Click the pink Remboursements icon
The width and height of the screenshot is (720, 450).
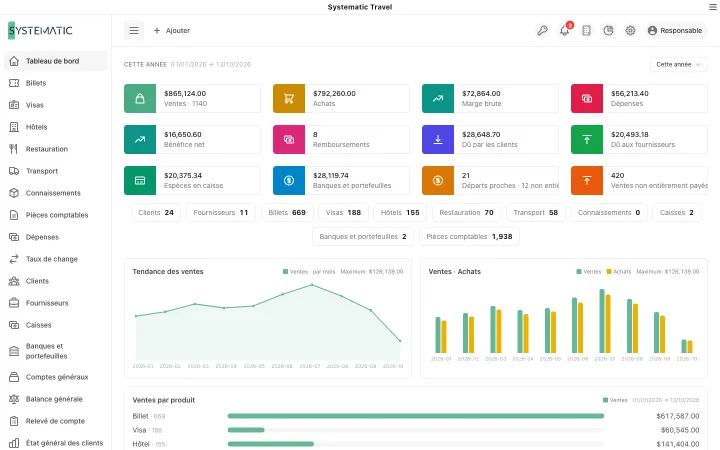pyautogui.click(x=289, y=139)
